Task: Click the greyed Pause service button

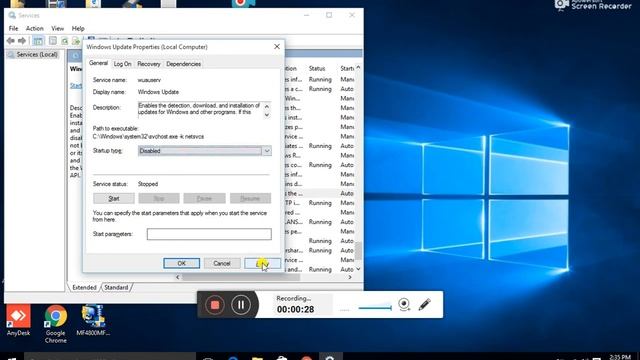Action: pyautogui.click(x=204, y=198)
